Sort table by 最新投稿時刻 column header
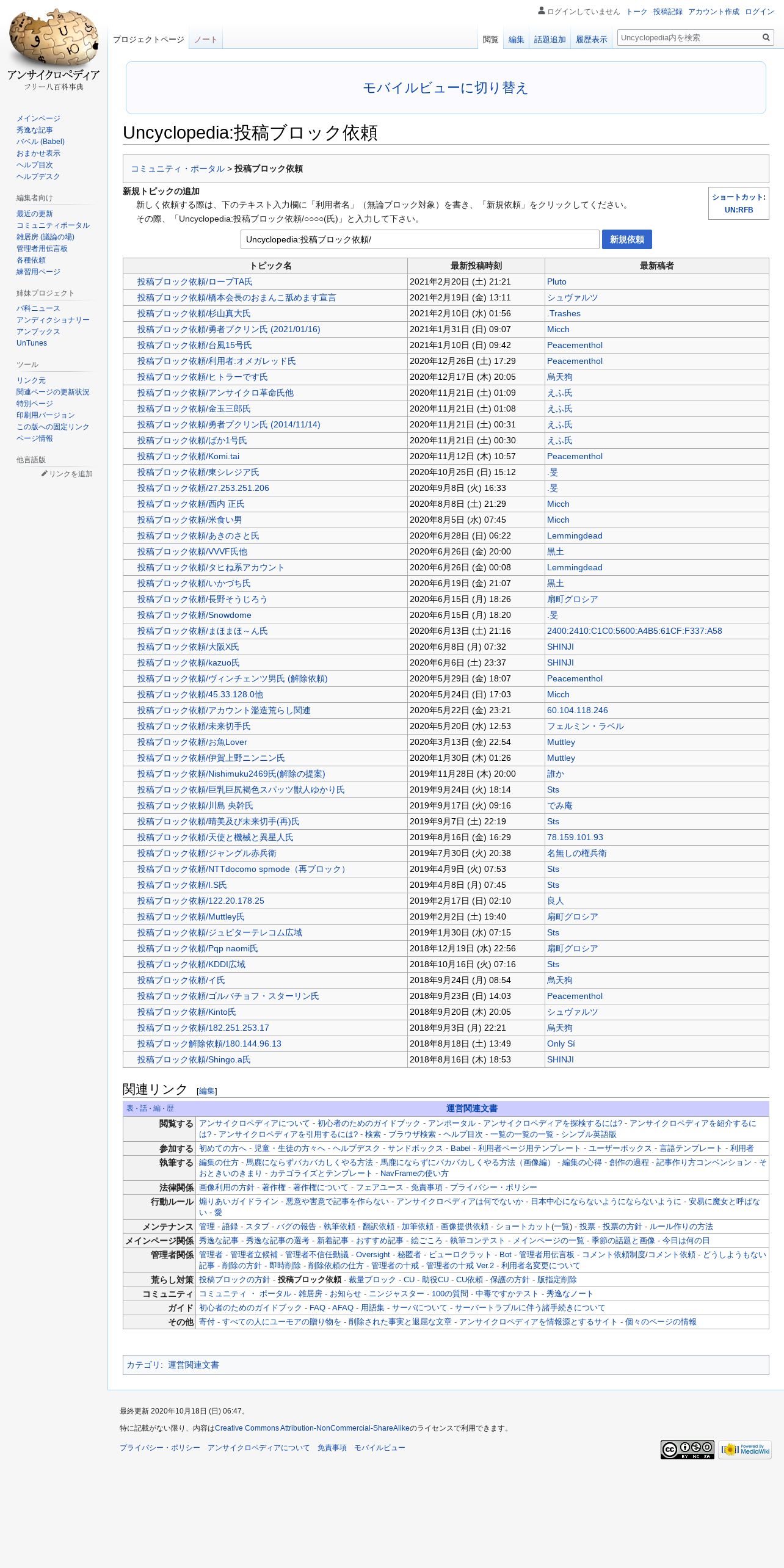The width and height of the screenshot is (784, 1568). [x=476, y=266]
